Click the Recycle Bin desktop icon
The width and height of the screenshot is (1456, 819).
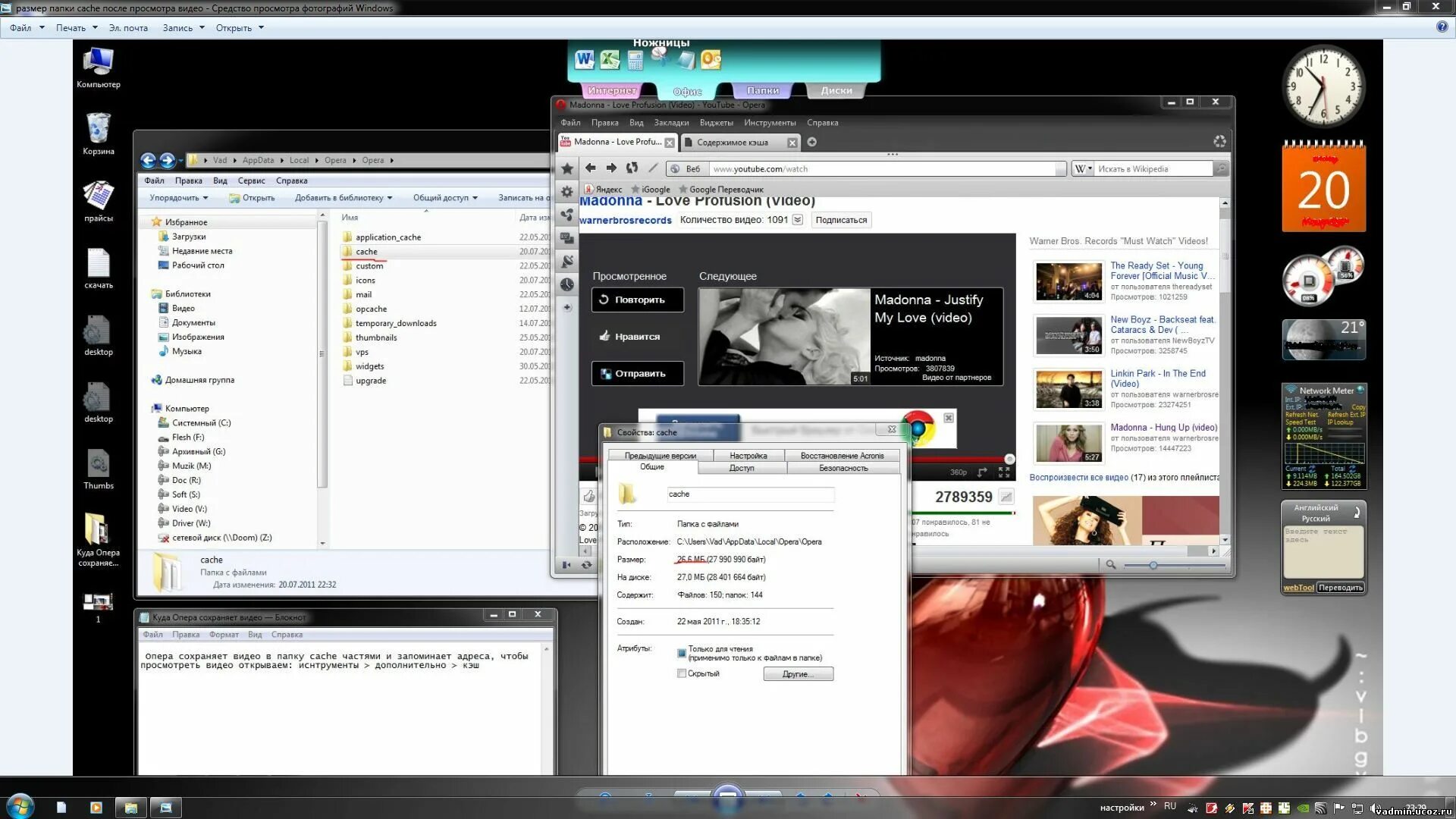pyautogui.click(x=98, y=129)
